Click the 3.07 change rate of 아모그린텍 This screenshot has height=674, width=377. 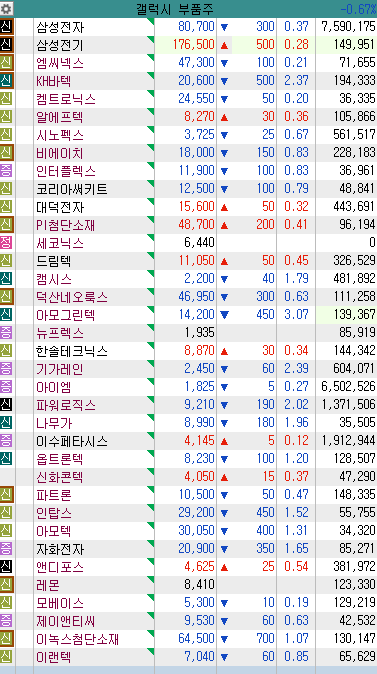(x=296, y=315)
